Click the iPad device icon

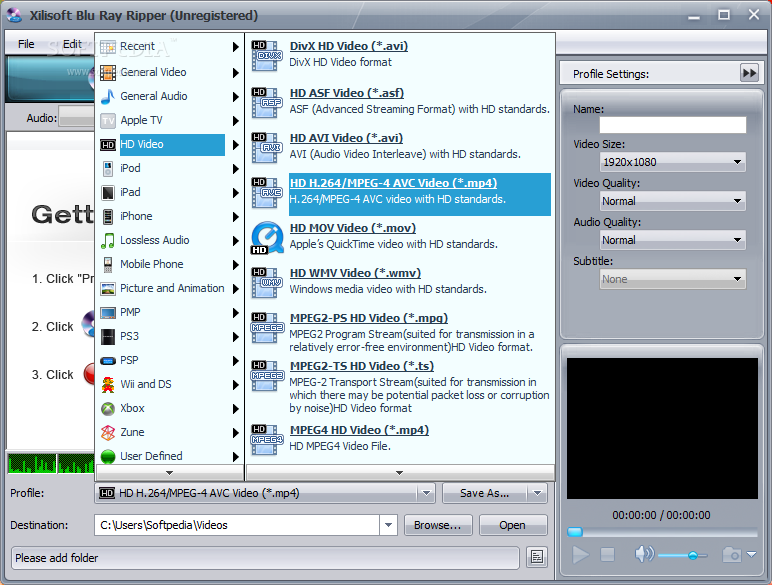click(x=108, y=193)
